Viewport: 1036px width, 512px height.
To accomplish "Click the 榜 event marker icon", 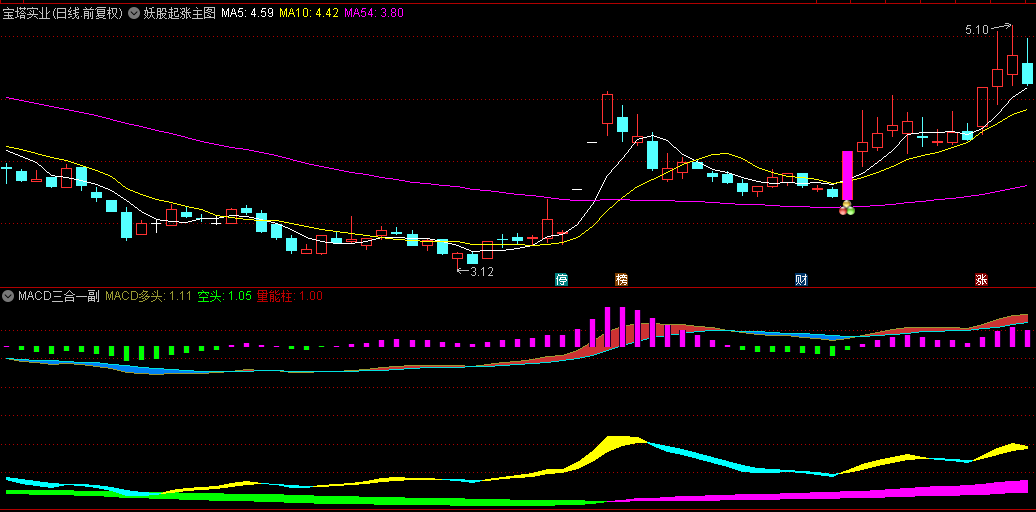I will pyautogui.click(x=621, y=279).
